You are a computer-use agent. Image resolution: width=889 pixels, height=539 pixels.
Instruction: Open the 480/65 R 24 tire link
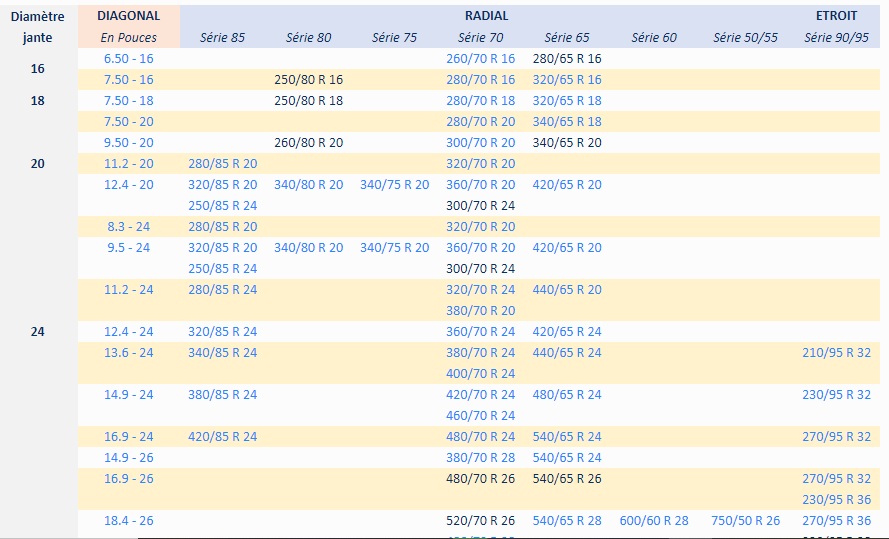567,395
